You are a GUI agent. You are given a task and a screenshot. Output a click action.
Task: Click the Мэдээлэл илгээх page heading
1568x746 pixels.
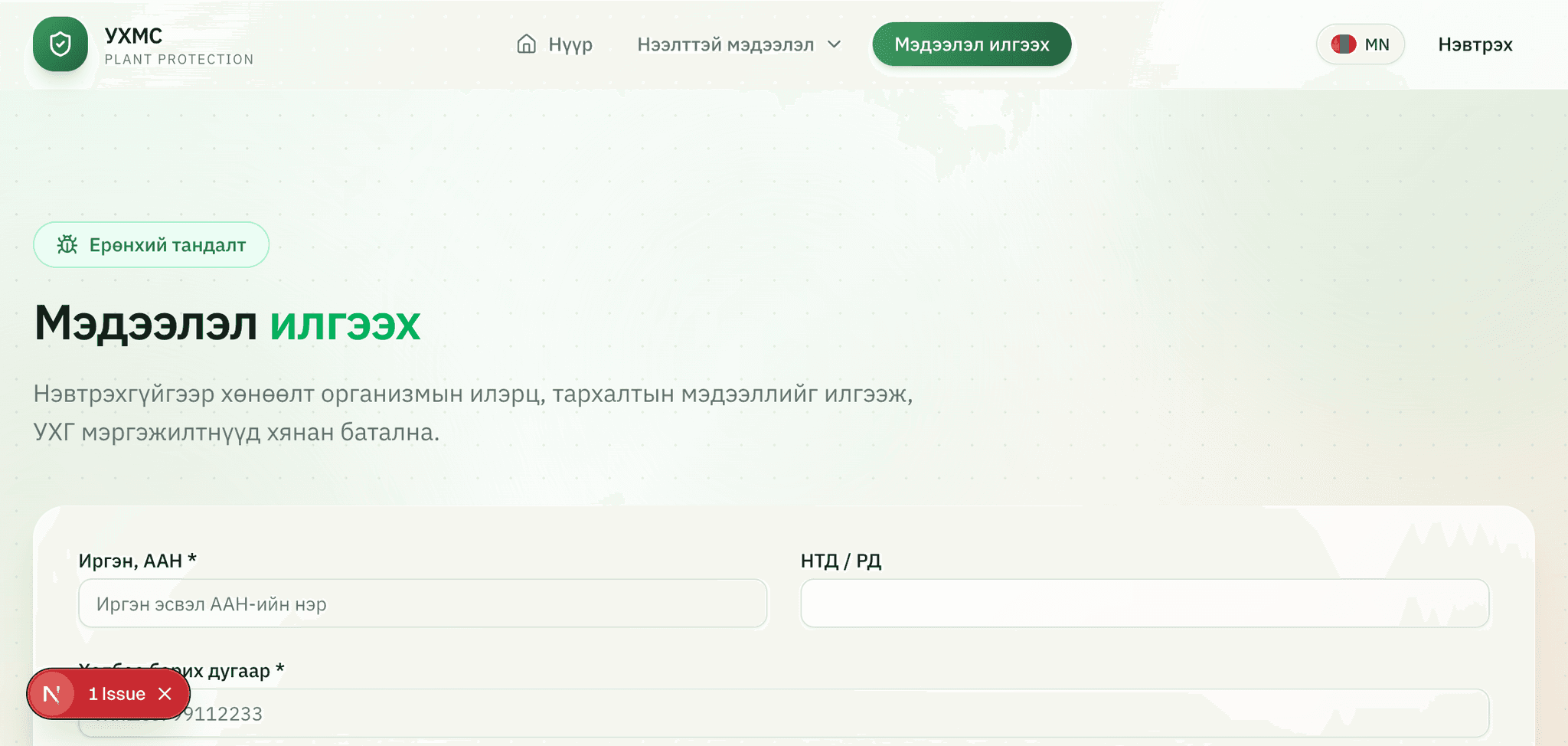[227, 322]
